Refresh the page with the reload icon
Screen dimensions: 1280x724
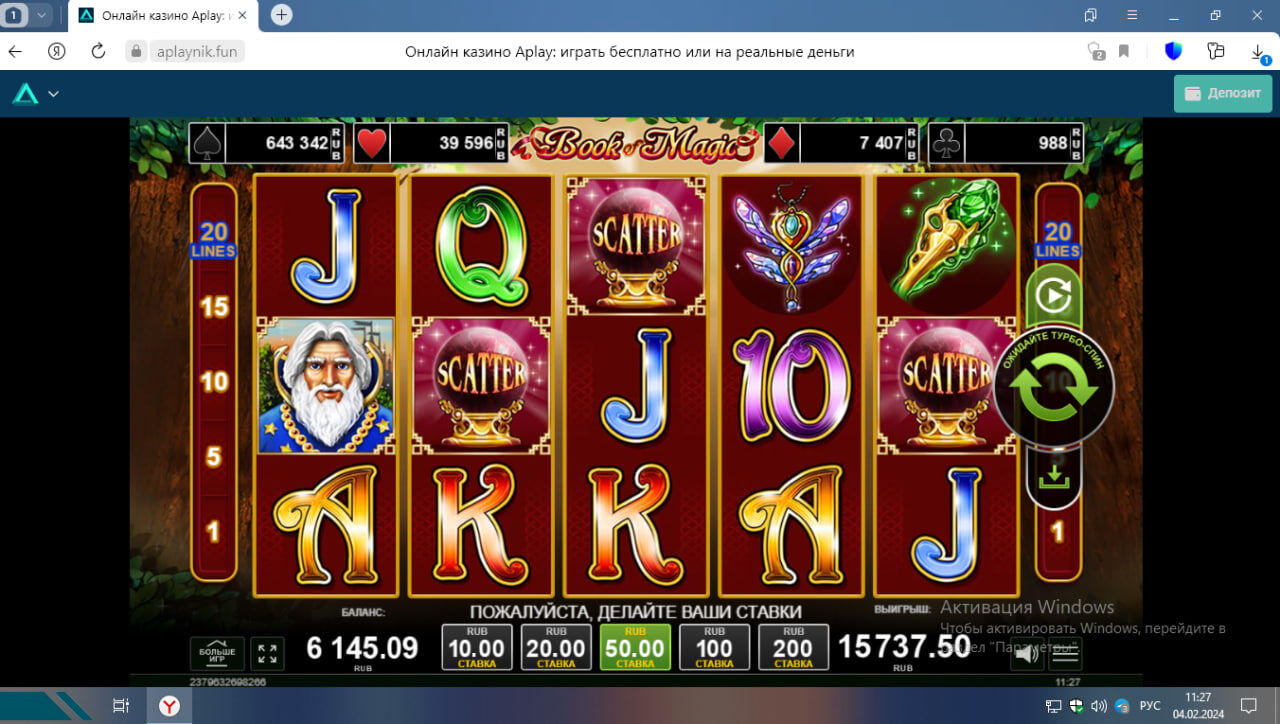[98, 51]
